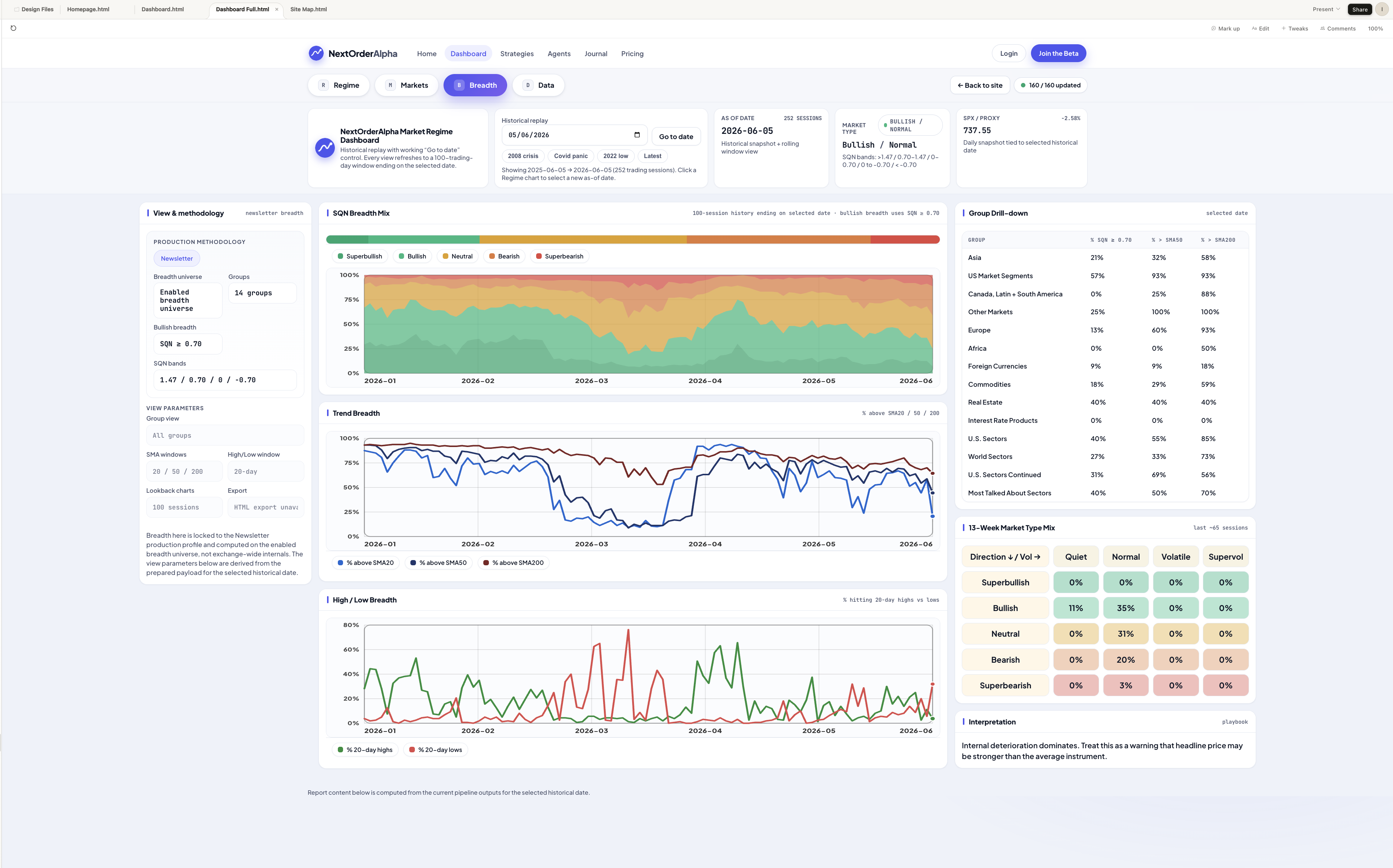The width and height of the screenshot is (1393, 868).
Task: Switch to the Markets dashboard tab
Action: coord(407,85)
